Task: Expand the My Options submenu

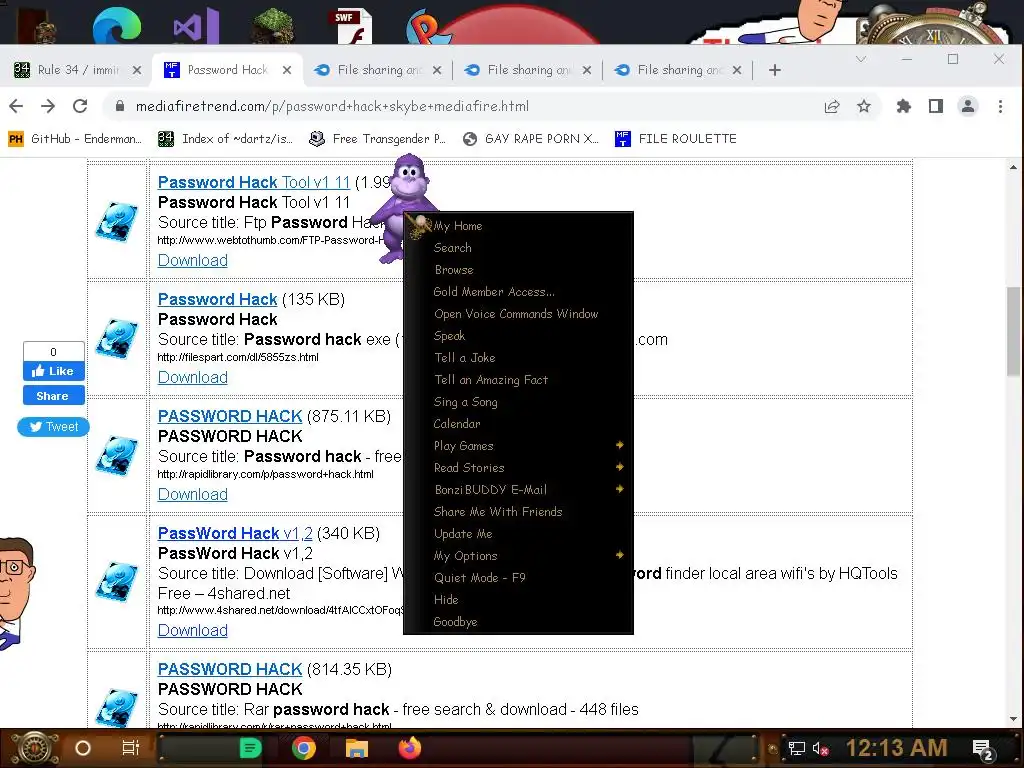Action: click(x=519, y=556)
